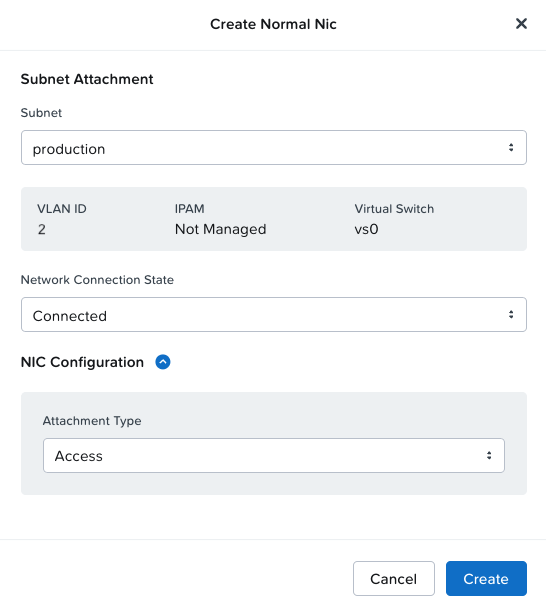Click the VLAN ID value '2'
This screenshot has height=614, width=546.
(x=42, y=229)
